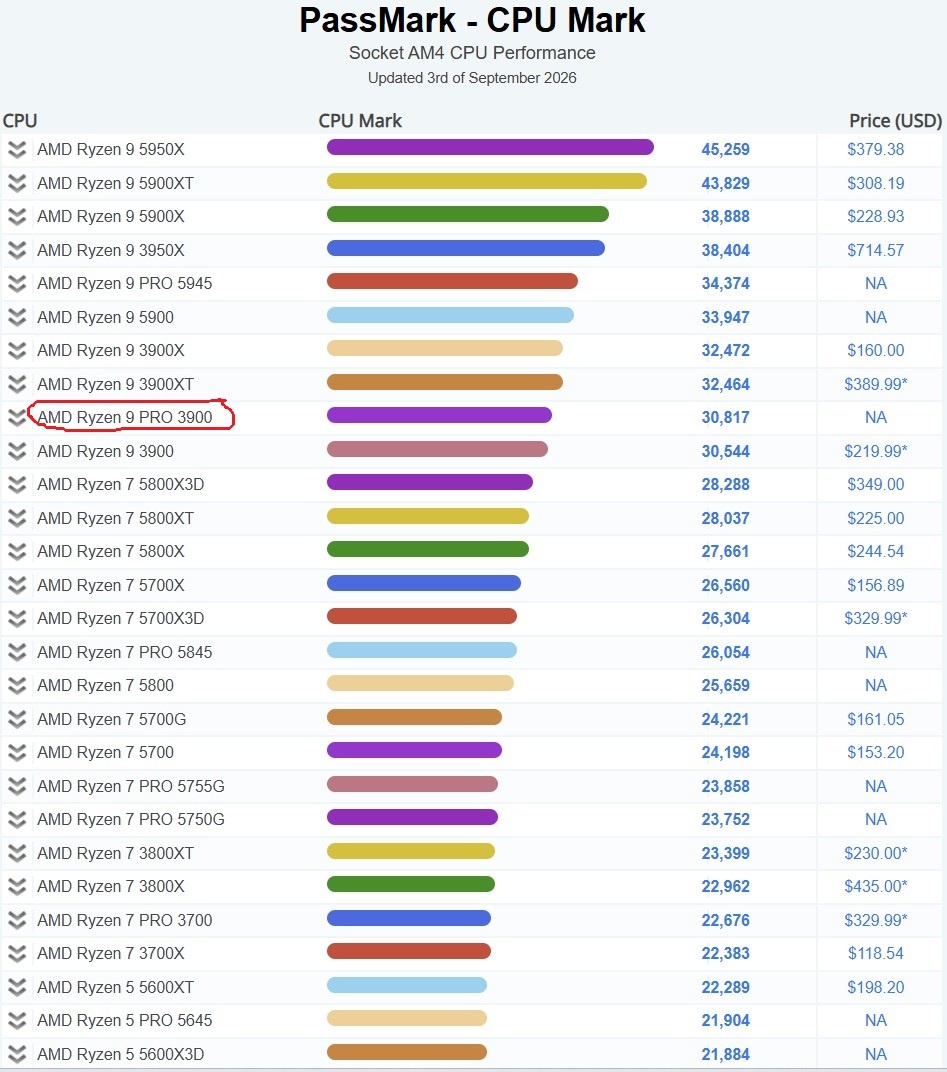Click double-chevron icon beside Ryzen 7 3800X

click(x=17, y=886)
